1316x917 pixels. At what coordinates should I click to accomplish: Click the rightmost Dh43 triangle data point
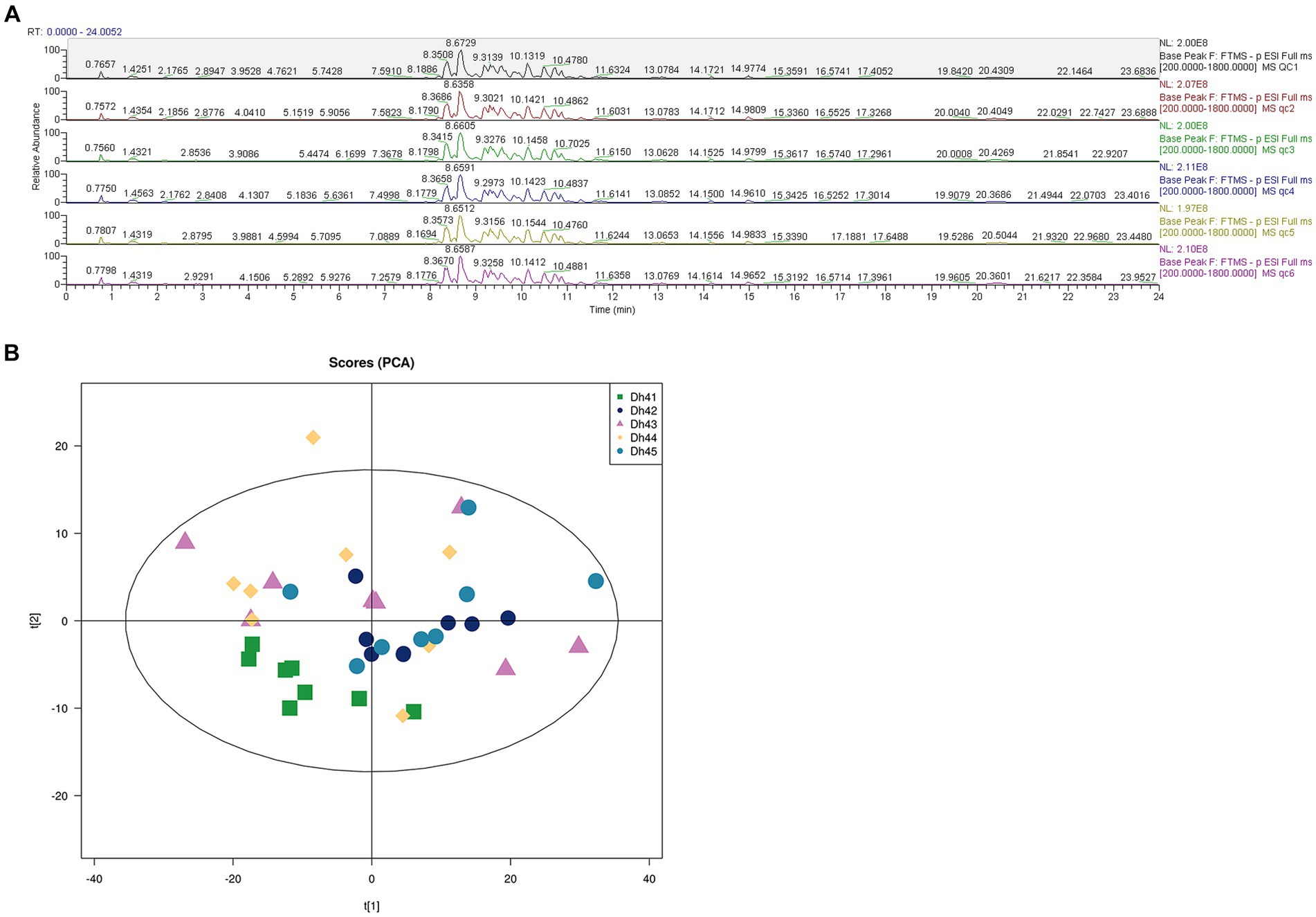point(578,645)
